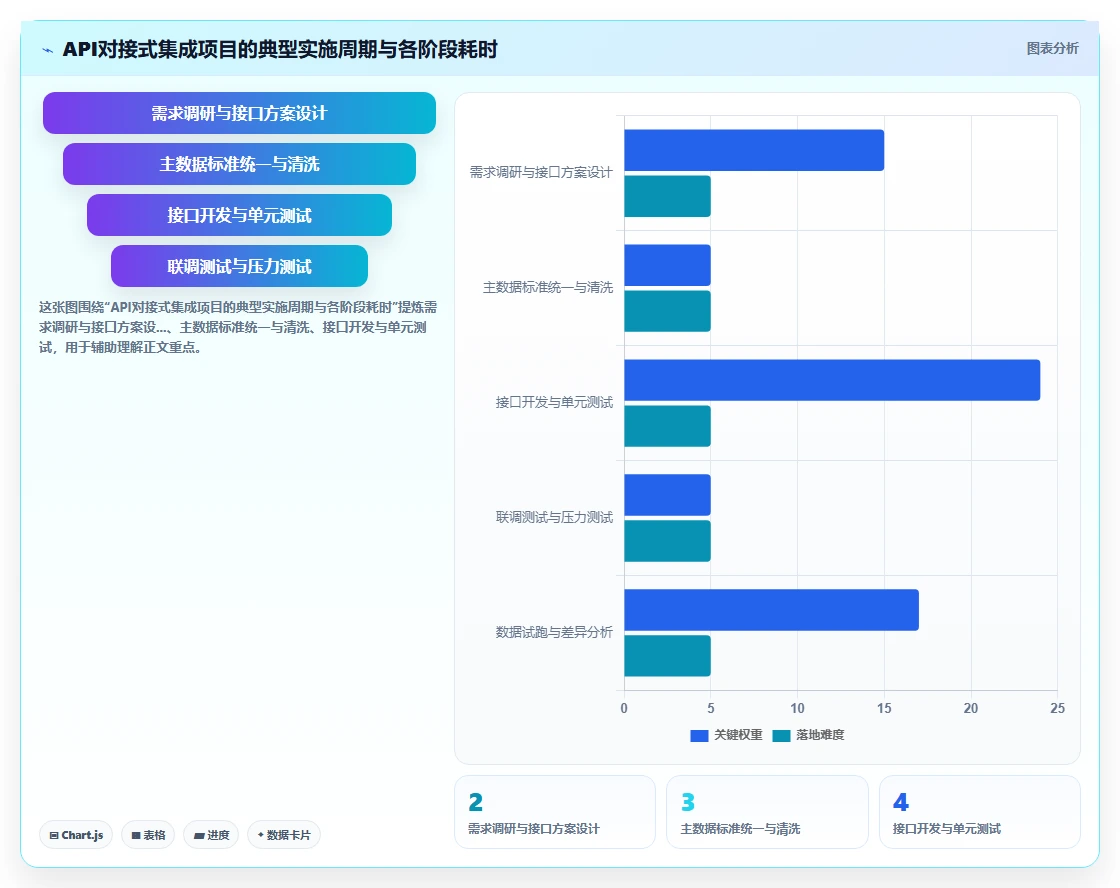Click x-axis tick value 15
Viewport: 1120px width, 888px height.
(884, 709)
